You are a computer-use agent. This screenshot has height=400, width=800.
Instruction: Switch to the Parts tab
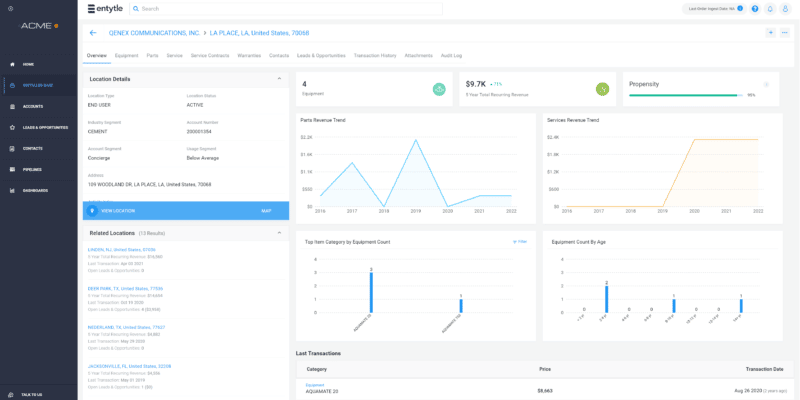click(x=152, y=56)
